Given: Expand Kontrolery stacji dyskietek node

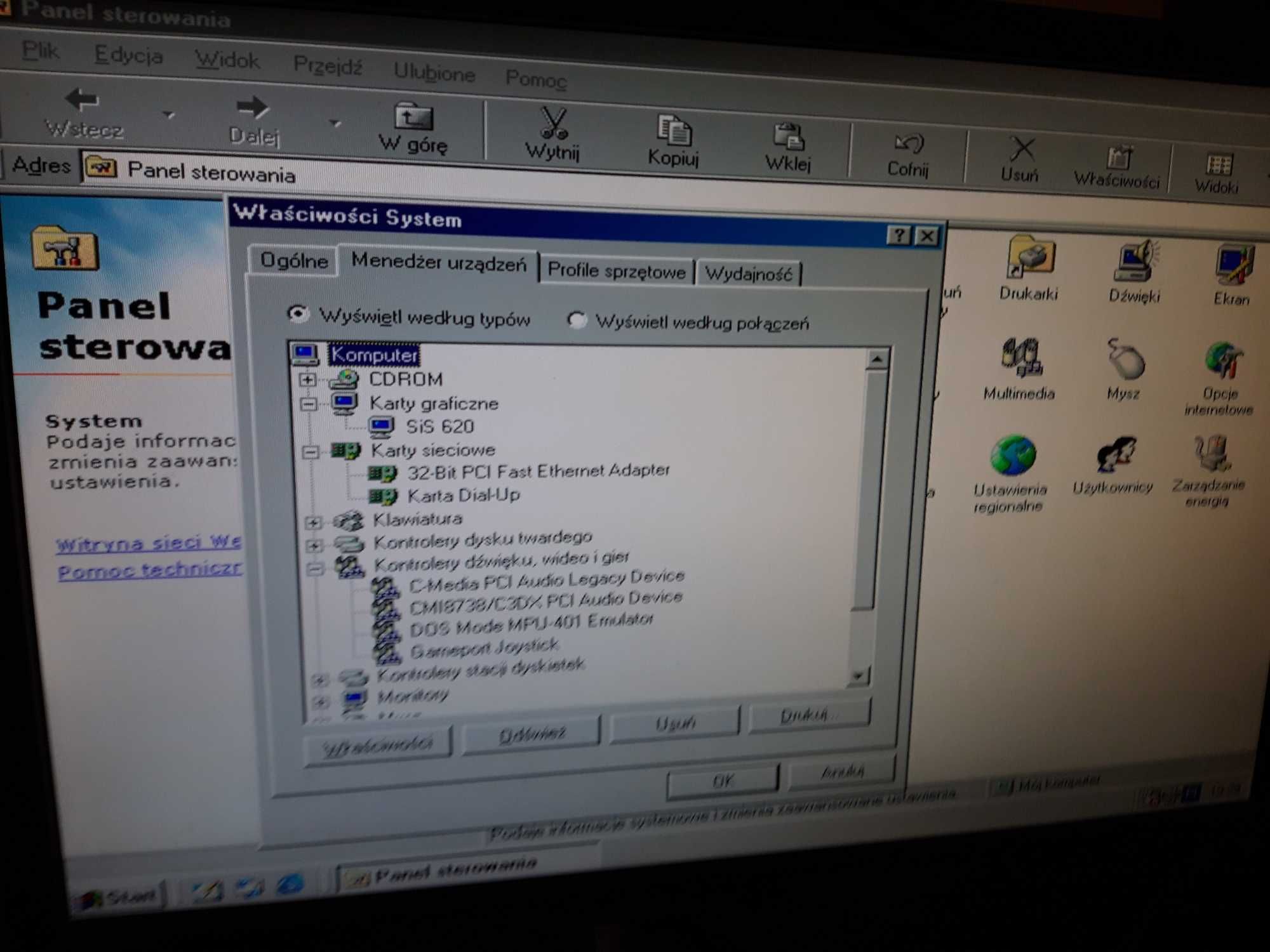Looking at the screenshot, I should point(319,680).
